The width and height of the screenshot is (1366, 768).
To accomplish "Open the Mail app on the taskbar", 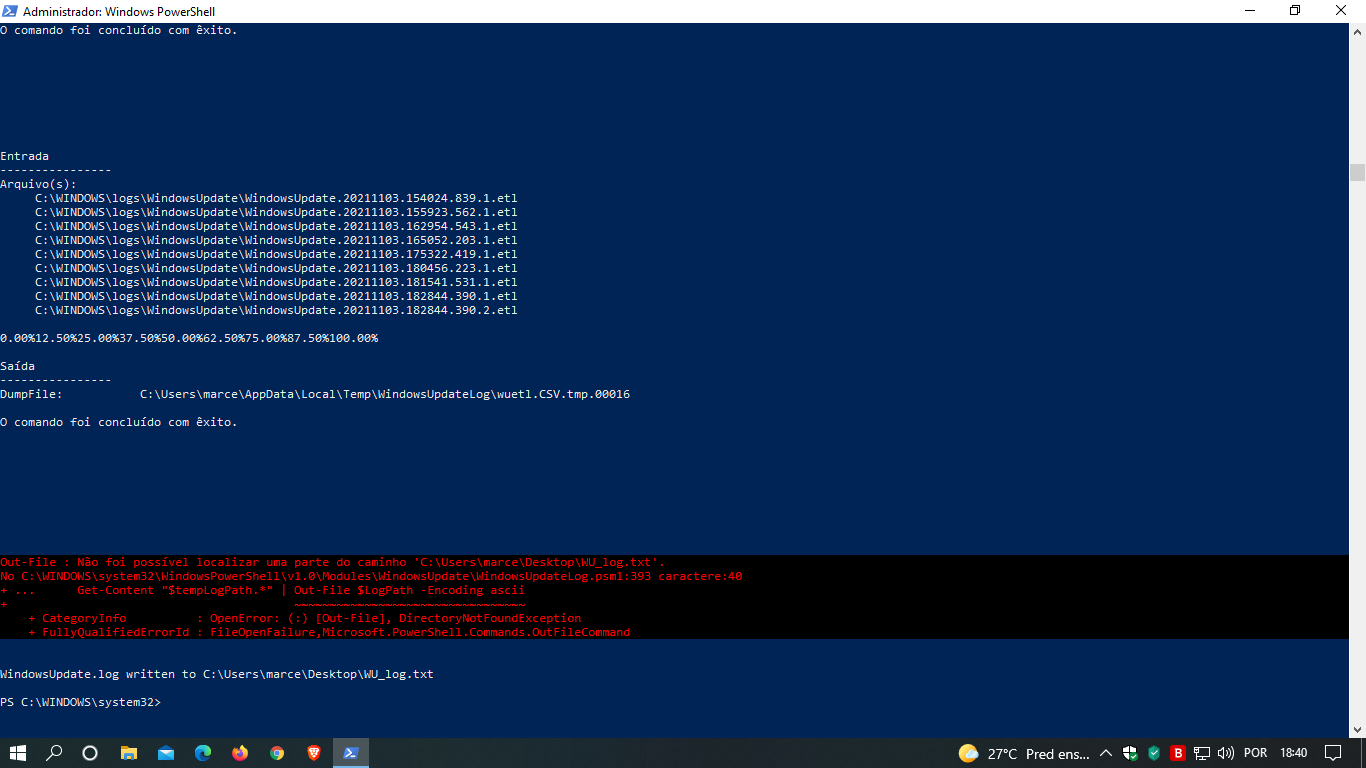I will click(166, 753).
